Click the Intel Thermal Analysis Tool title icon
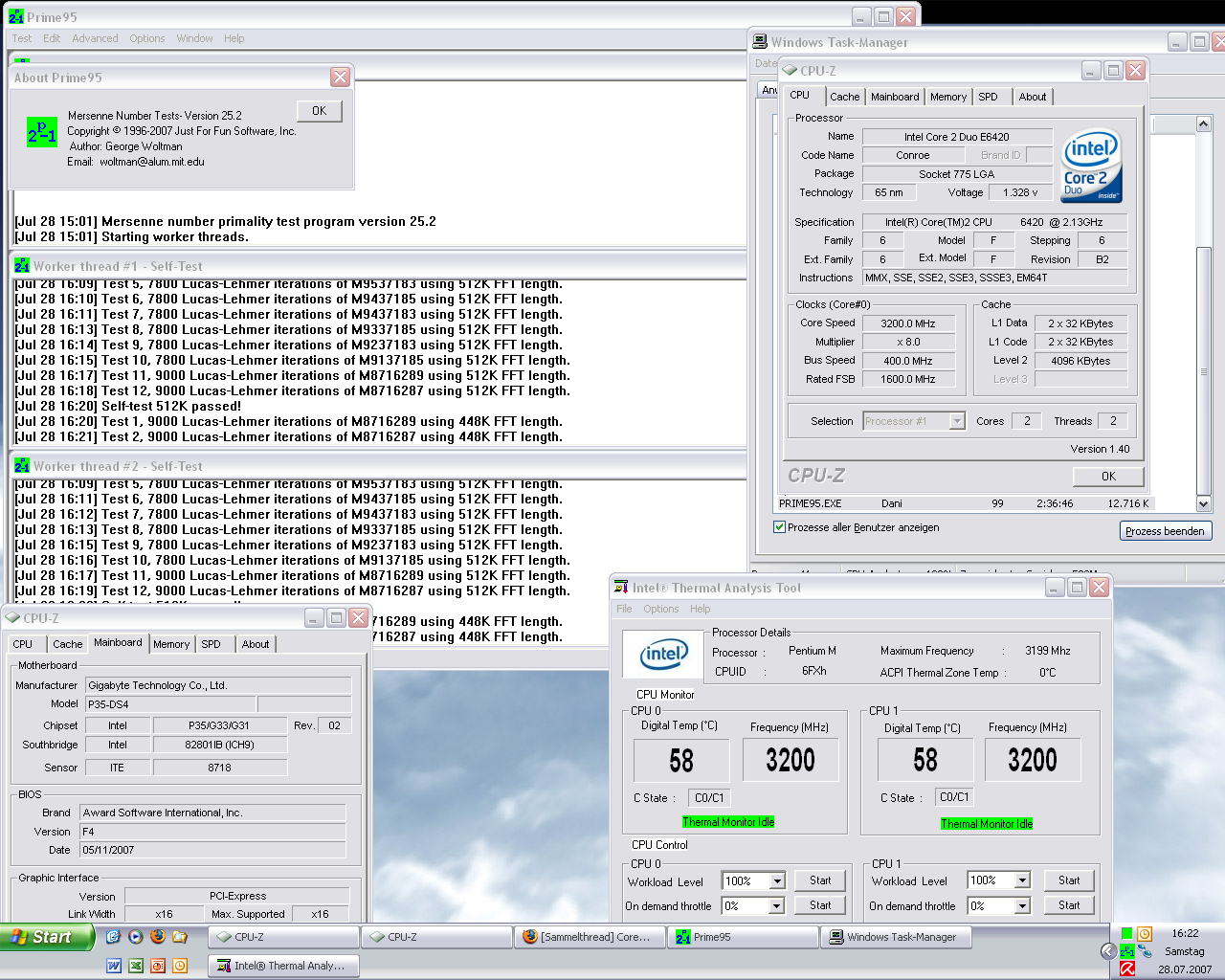The height and width of the screenshot is (980, 1225). [620, 588]
